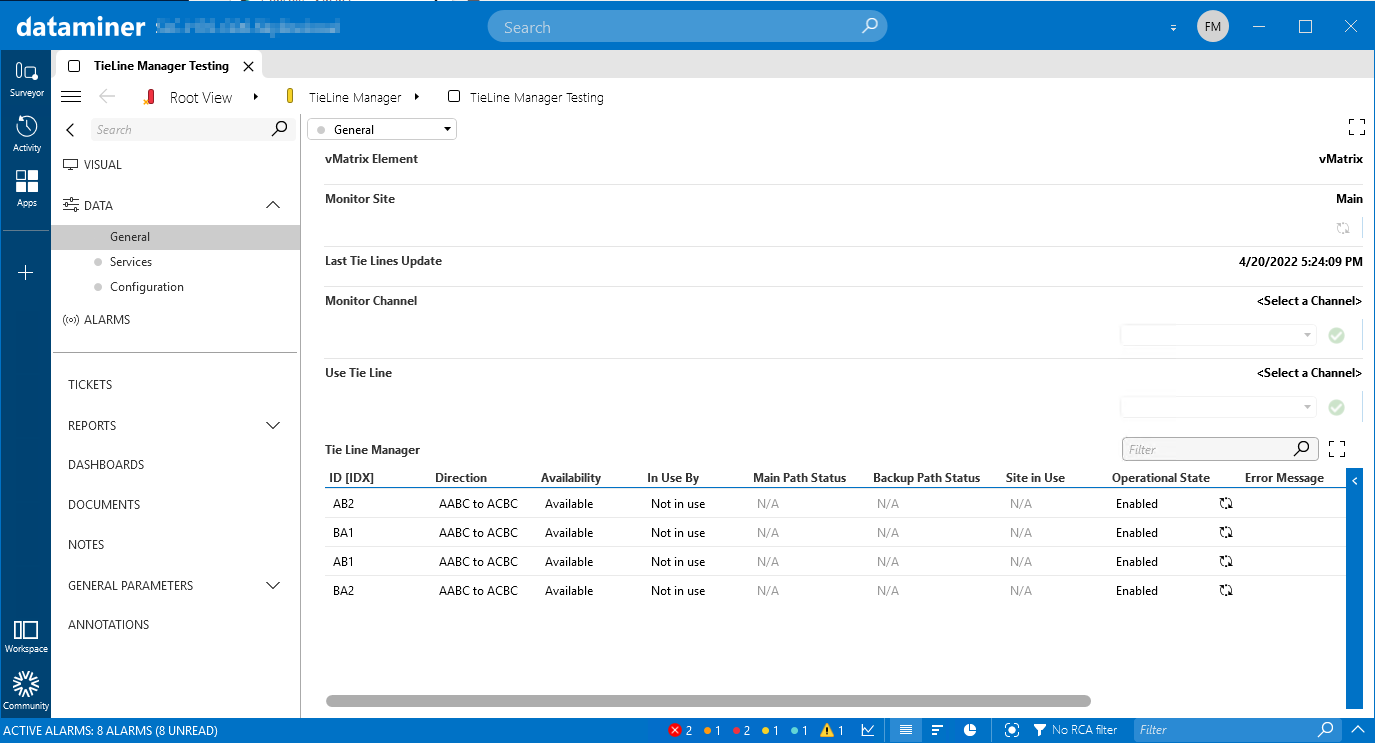Collapse the DATA section chevron
The width and height of the screenshot is (1375, 743).
(x=272, y=205)
